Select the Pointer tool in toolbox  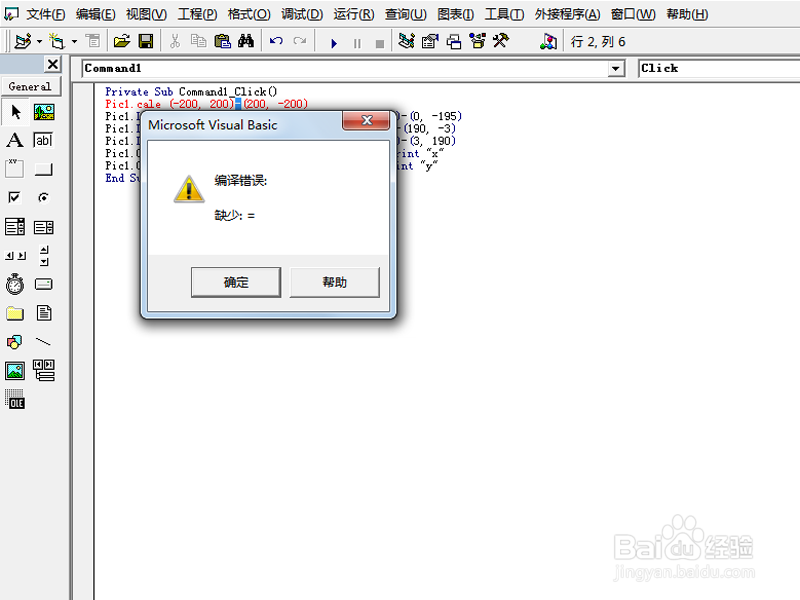pyautogui.click(x=15, y=112)
